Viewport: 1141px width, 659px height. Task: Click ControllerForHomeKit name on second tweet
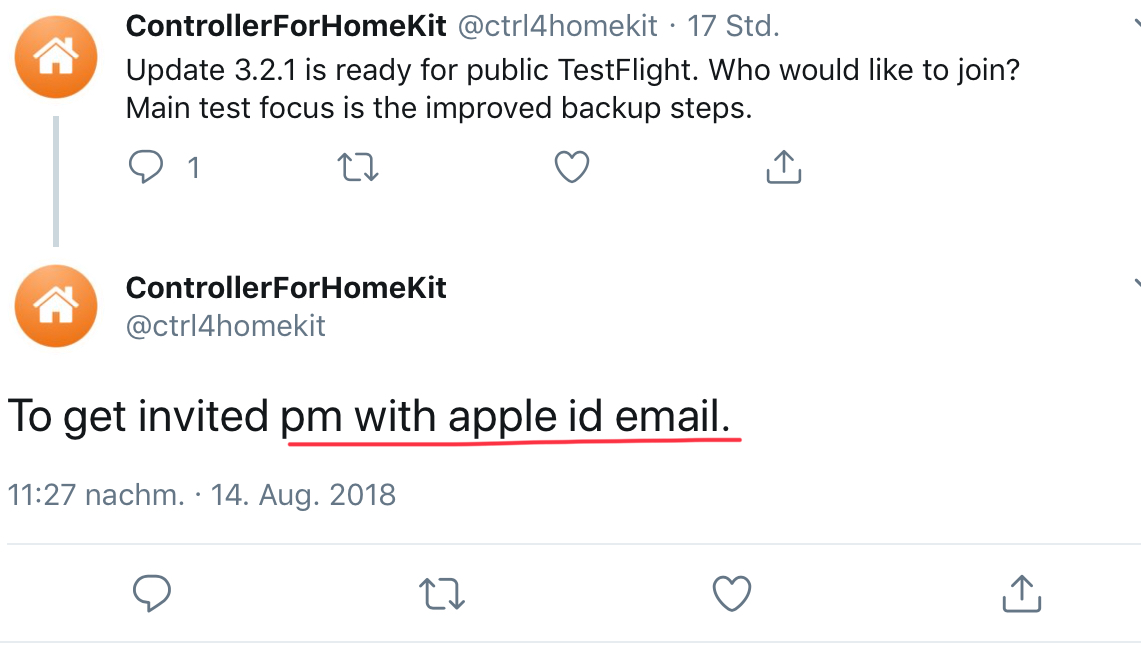[x=286, y=288]
